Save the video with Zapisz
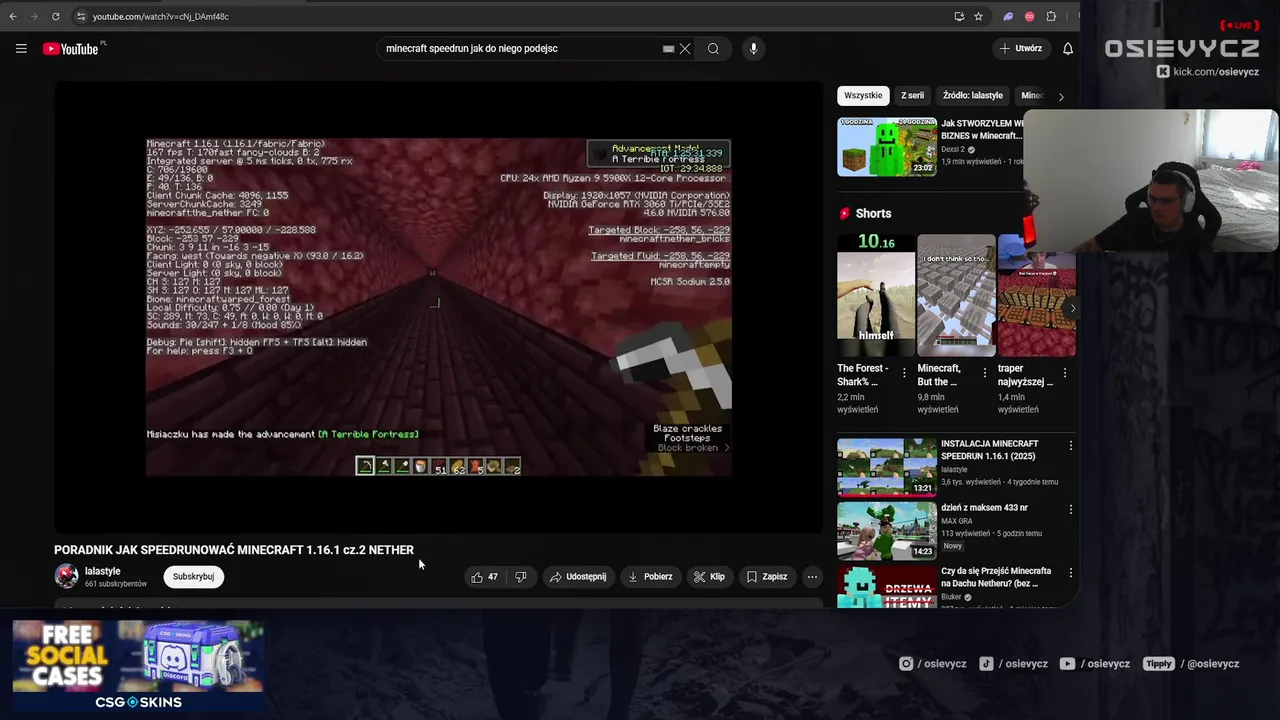1280x720 pixels. 767,576
